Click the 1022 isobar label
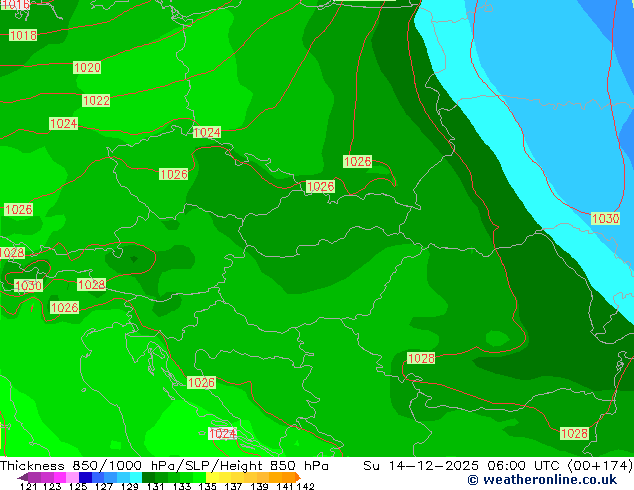This screenshot has width=634, height=490. 96,100
